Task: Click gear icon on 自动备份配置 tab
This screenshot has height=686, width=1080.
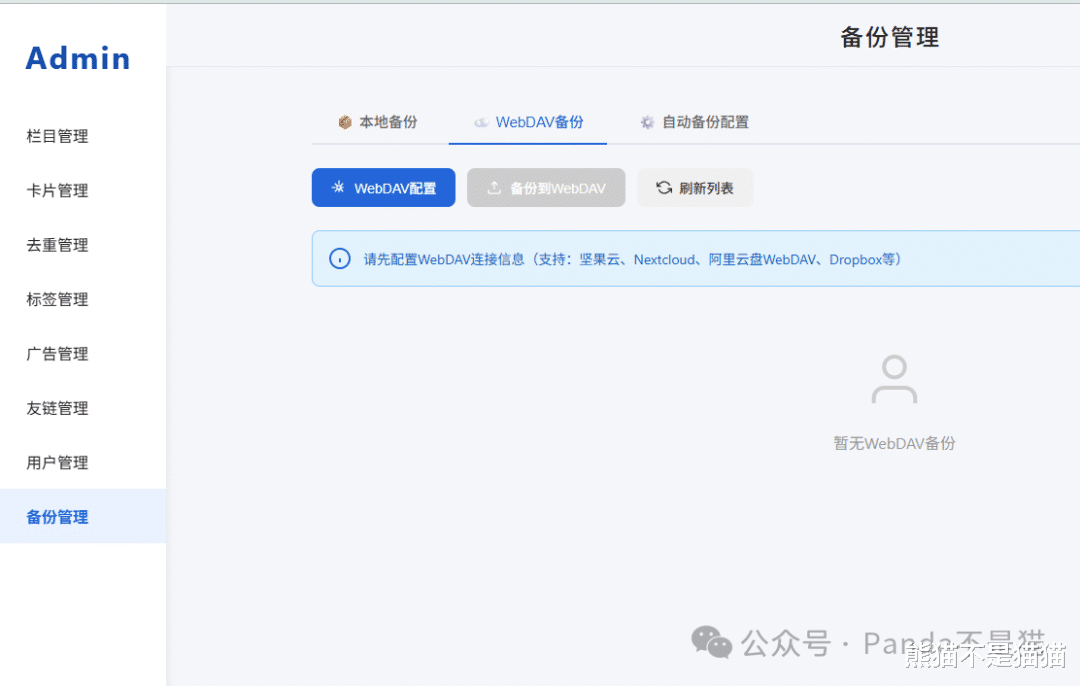Action: [647, 123]
